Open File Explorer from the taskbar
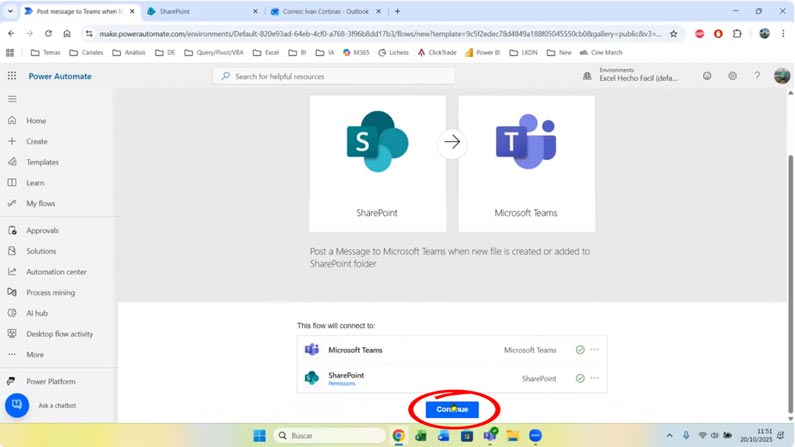The width and height of the screenshot is (795, 447). tap(513, 435)
